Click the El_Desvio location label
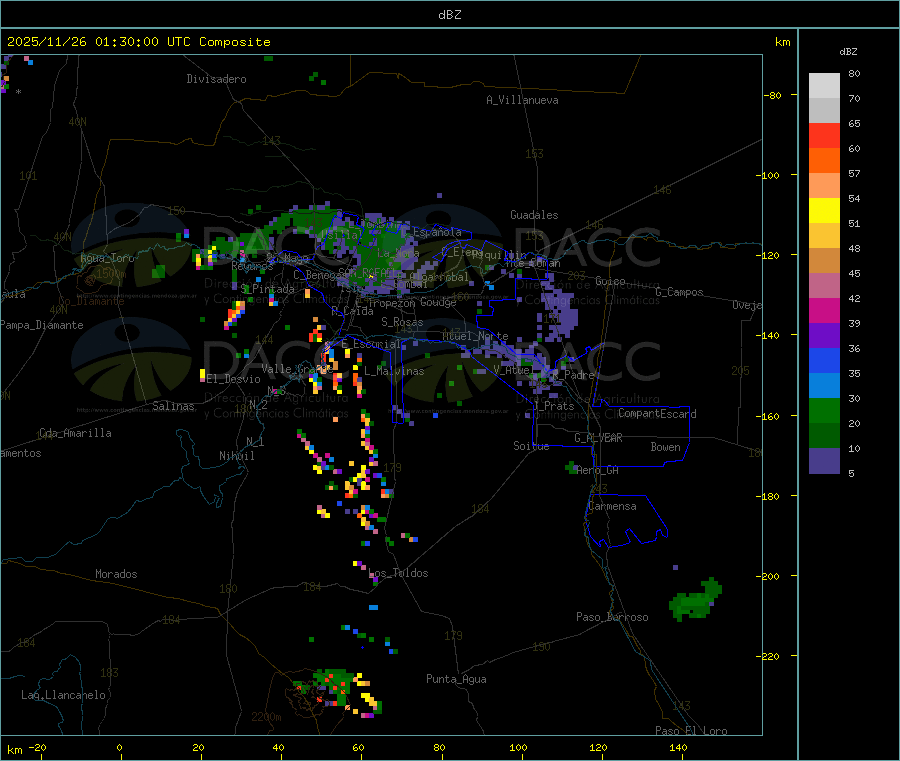900x761 pixels. (x=234, y=379)
